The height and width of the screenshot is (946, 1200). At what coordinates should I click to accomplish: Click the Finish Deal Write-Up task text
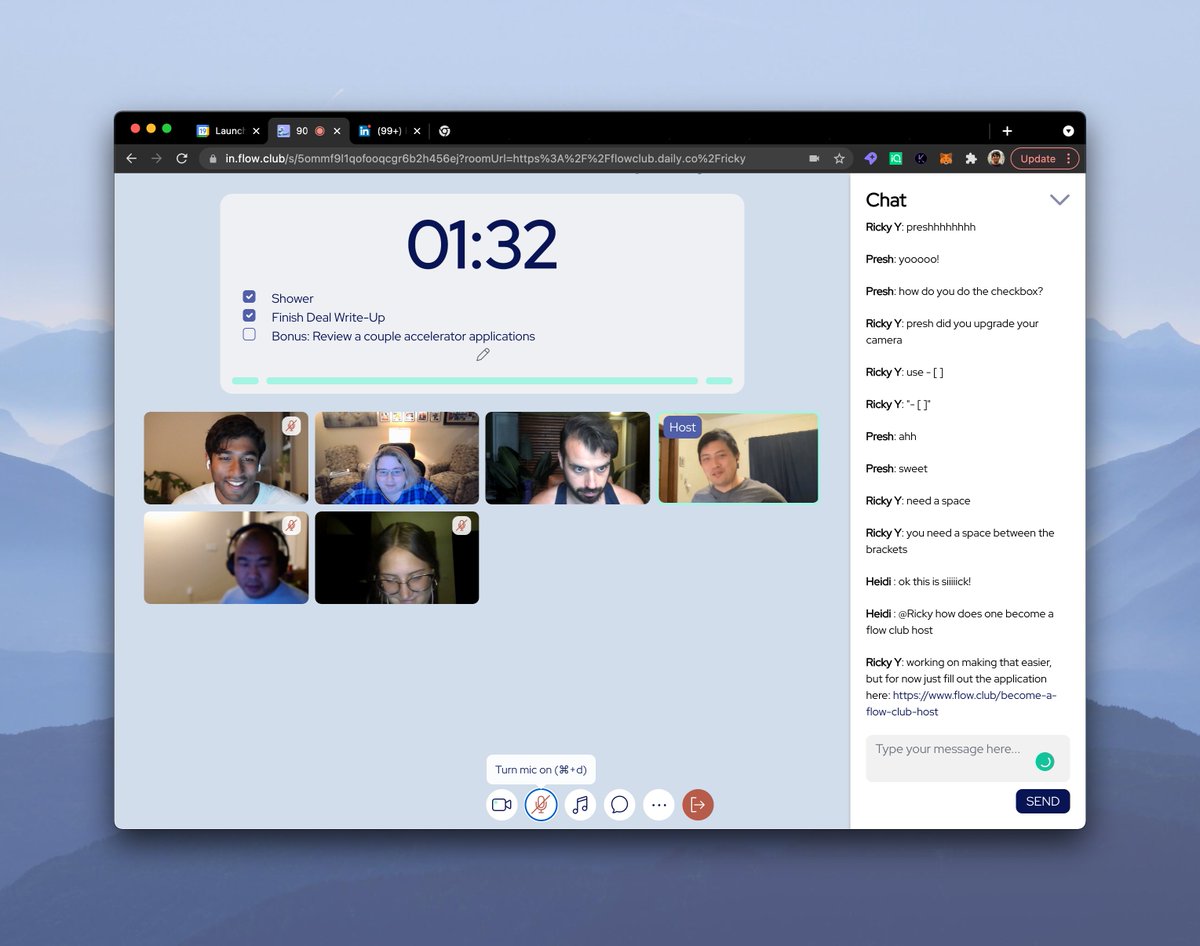[x=328, y=317]
